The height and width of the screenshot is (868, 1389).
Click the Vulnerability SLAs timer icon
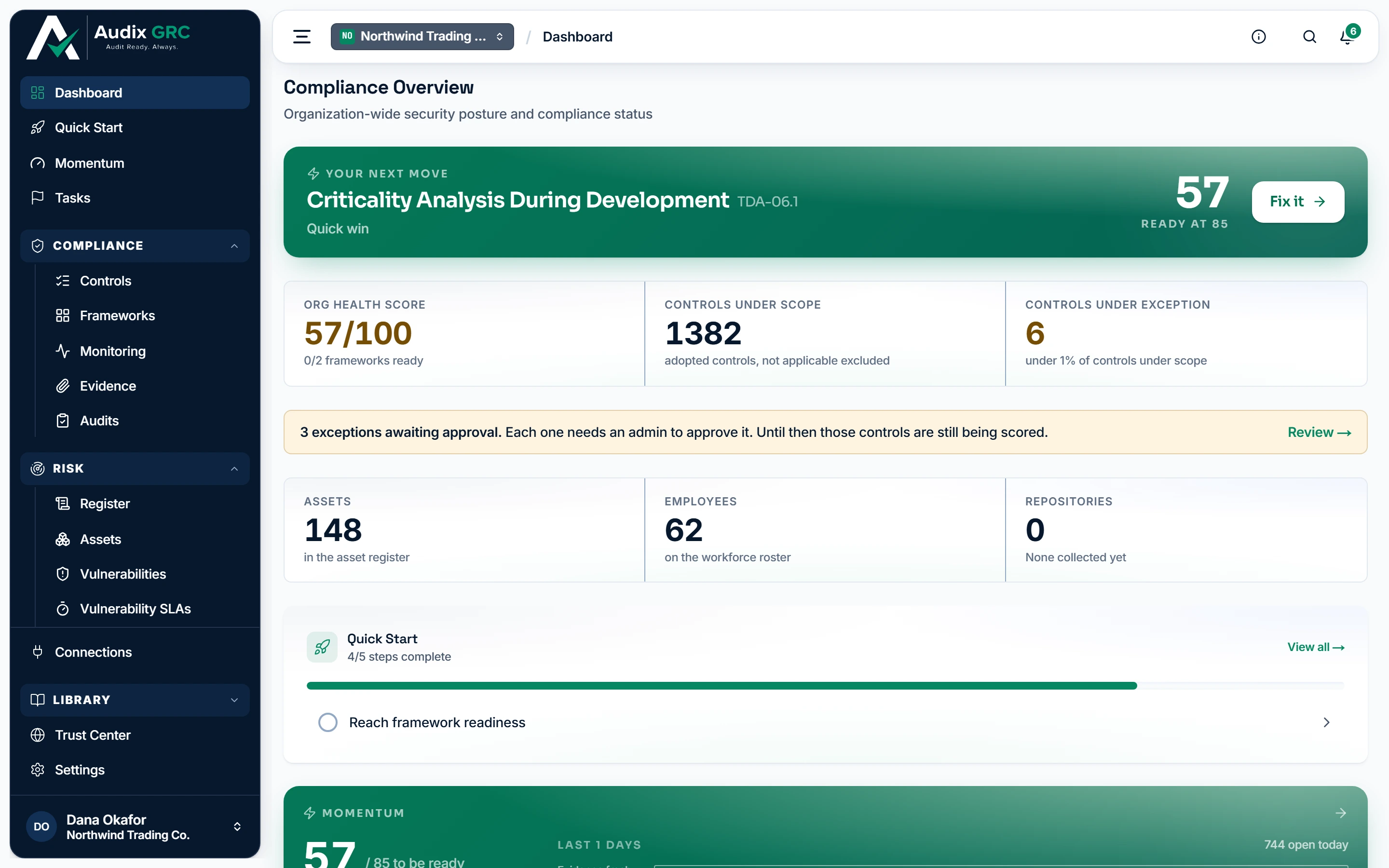point(63,609)
